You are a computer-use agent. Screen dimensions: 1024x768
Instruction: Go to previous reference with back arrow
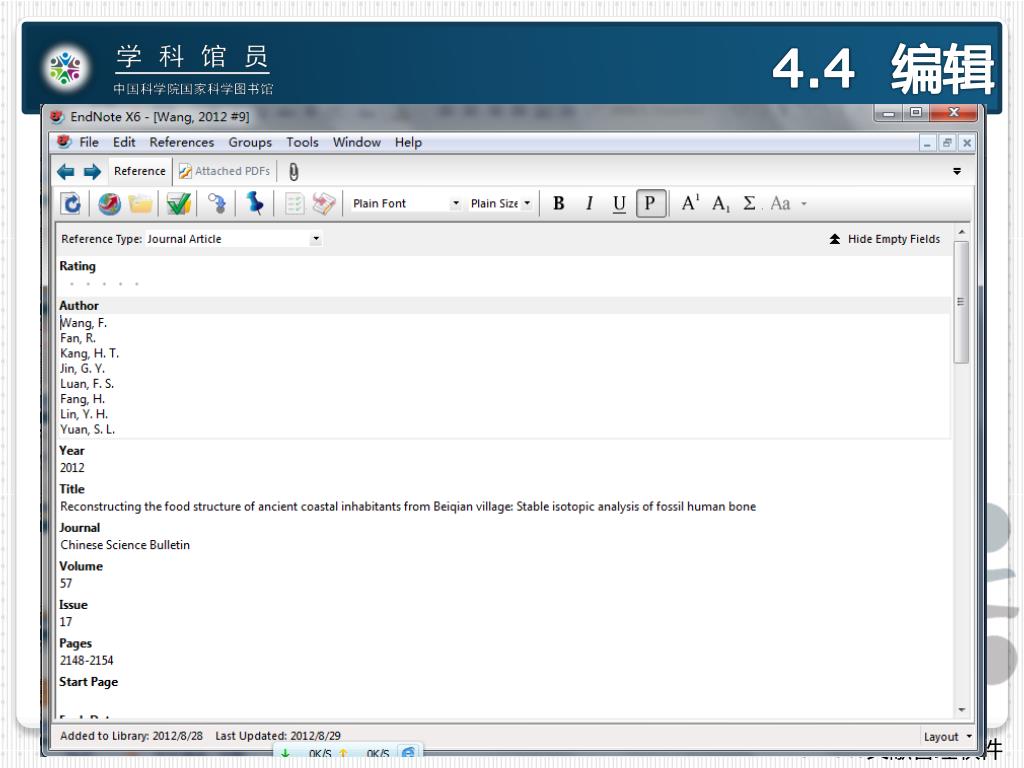pos(65,172)
